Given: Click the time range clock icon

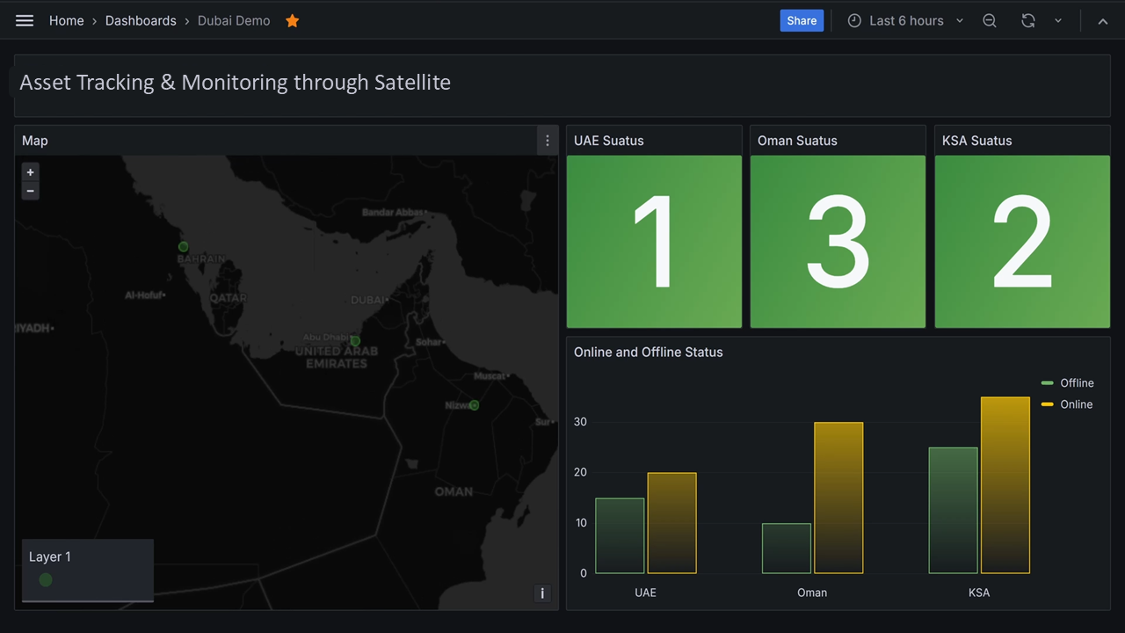Looking at the screenshot, I should pyautogui.click(x=853, y=20).
